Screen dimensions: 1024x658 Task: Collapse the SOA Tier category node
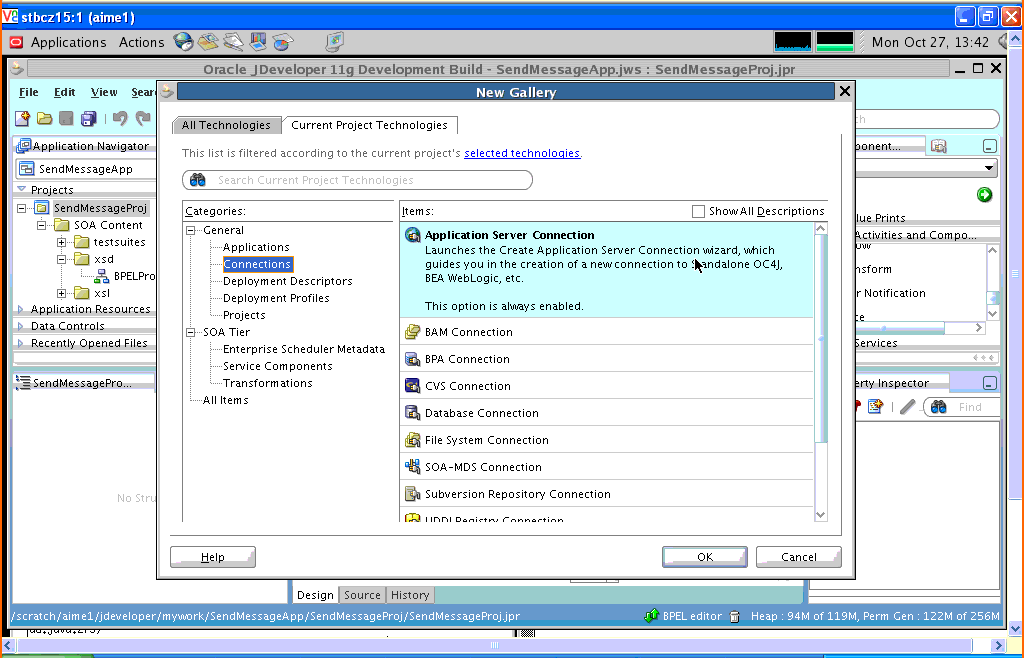point(191,332)
